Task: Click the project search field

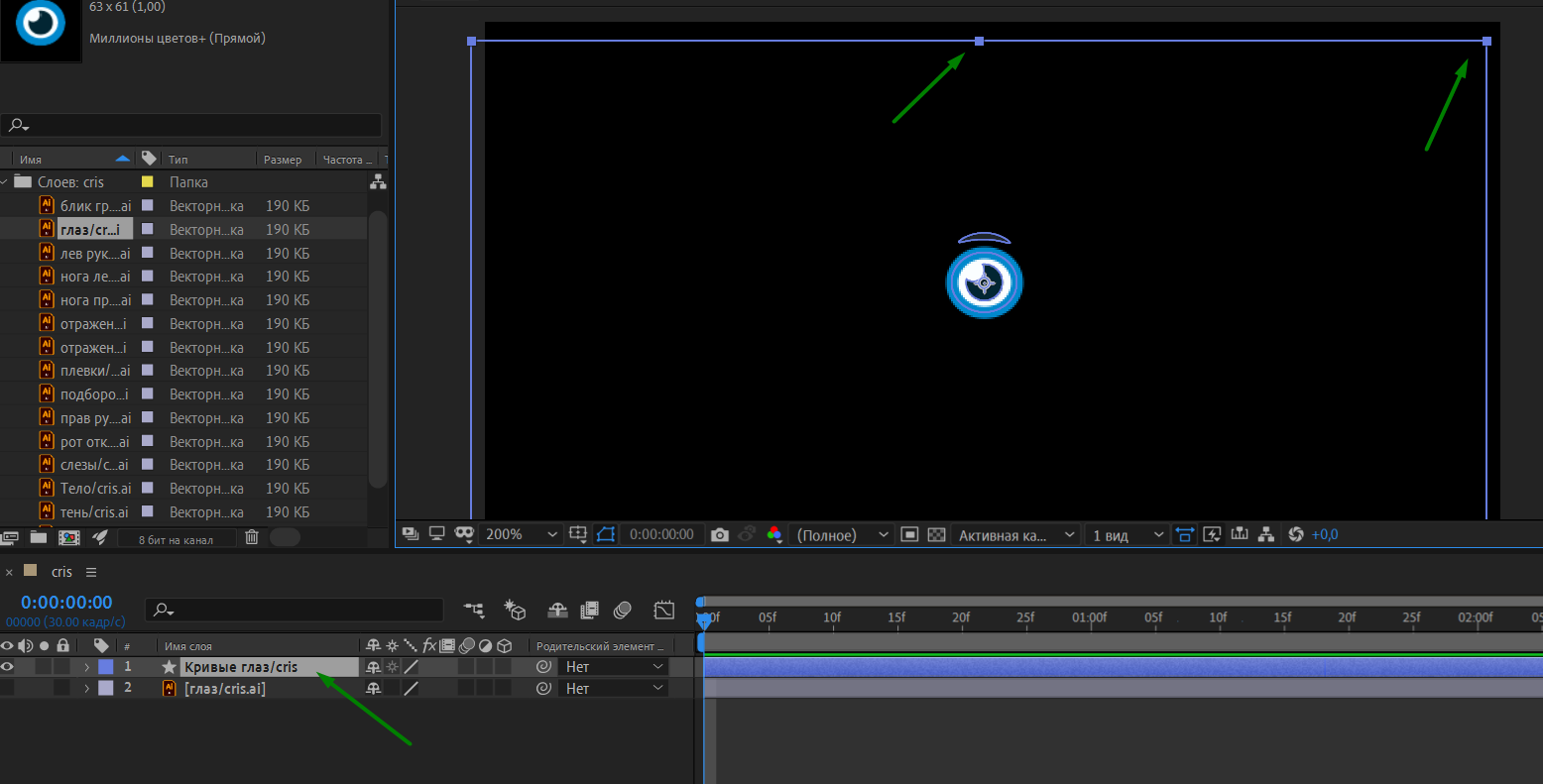Action: coord(191,125)
